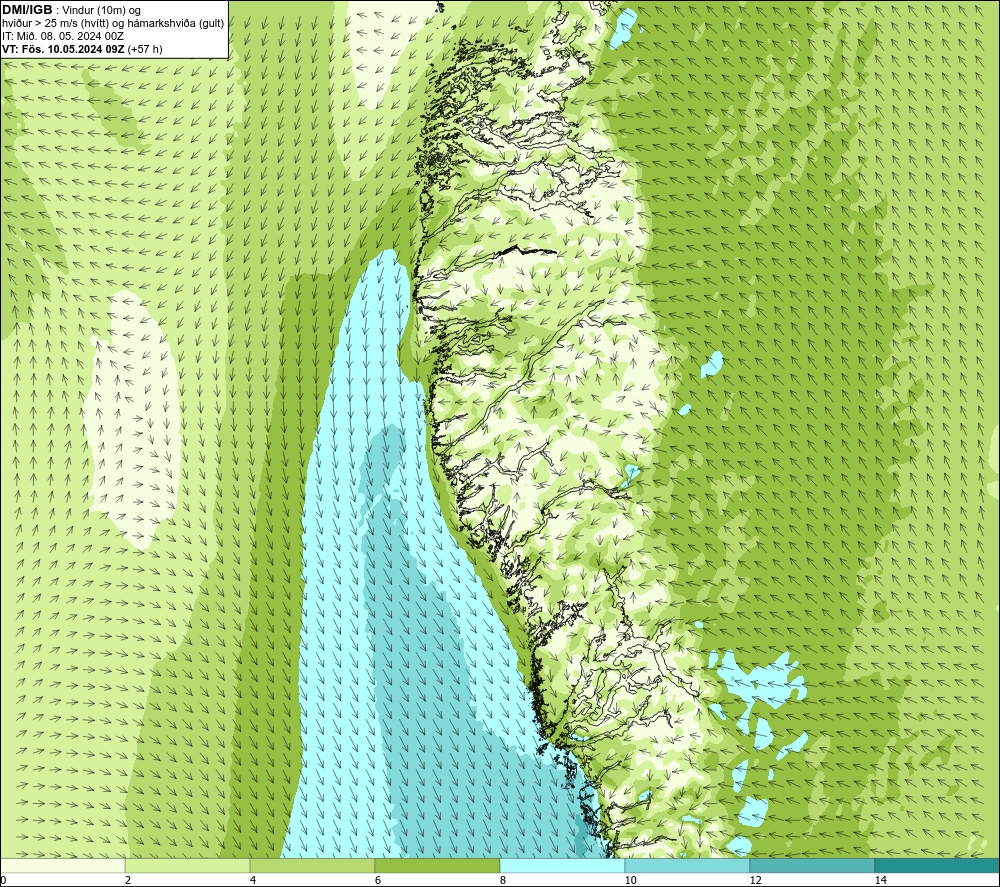1000x887 pixels.
Task: Click the '0' tick label on the color scale
Action: 3,881
